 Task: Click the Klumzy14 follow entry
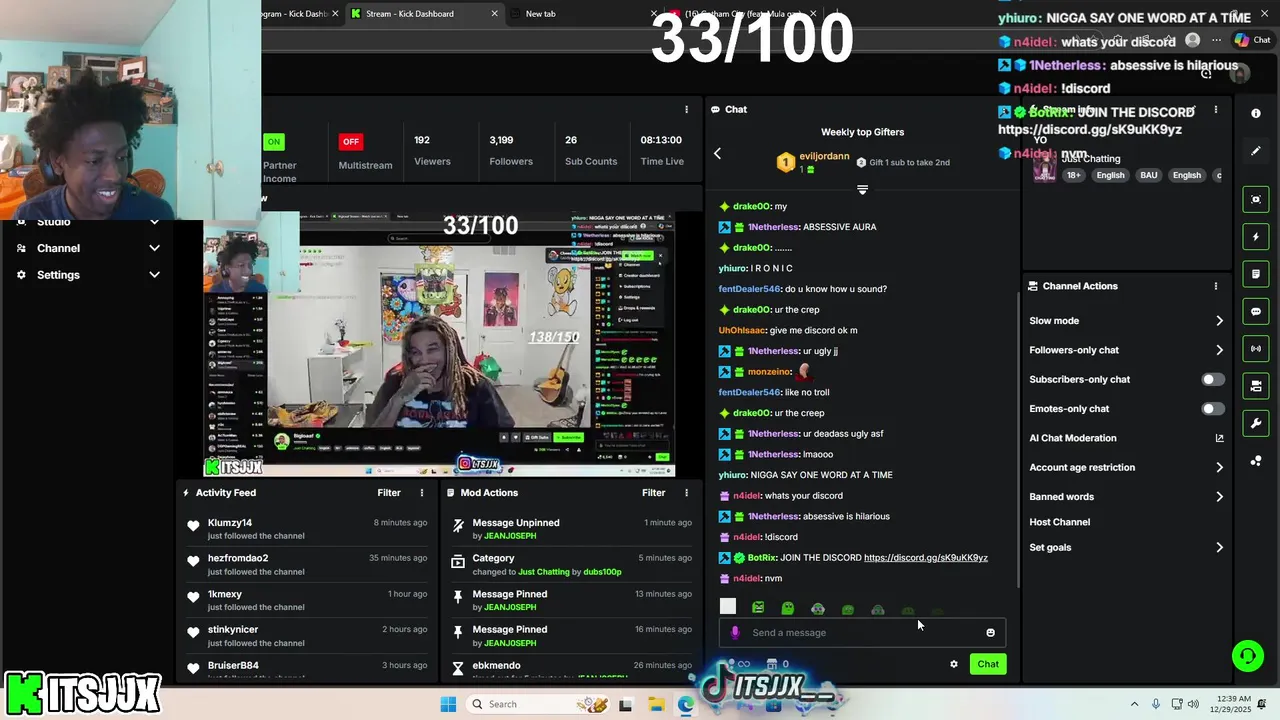tap(309, 530)
